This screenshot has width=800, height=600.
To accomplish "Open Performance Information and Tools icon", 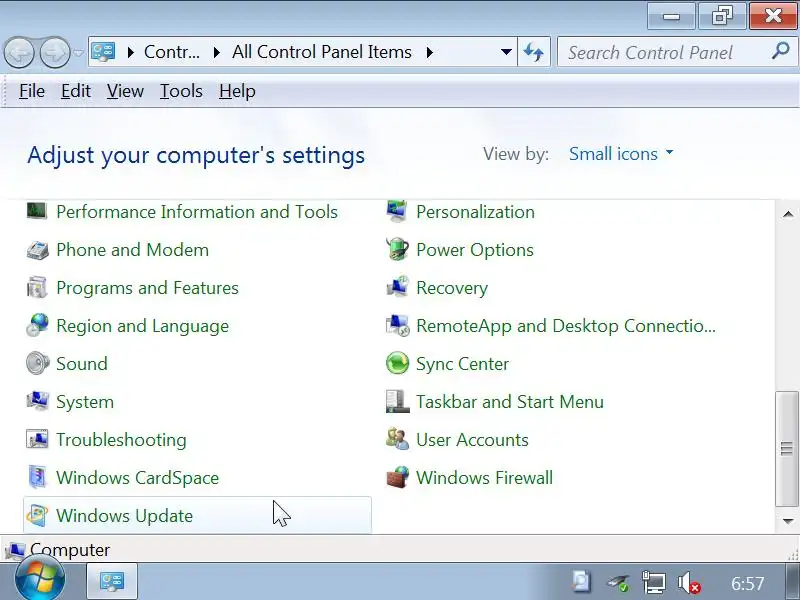I will click(37, 211).
